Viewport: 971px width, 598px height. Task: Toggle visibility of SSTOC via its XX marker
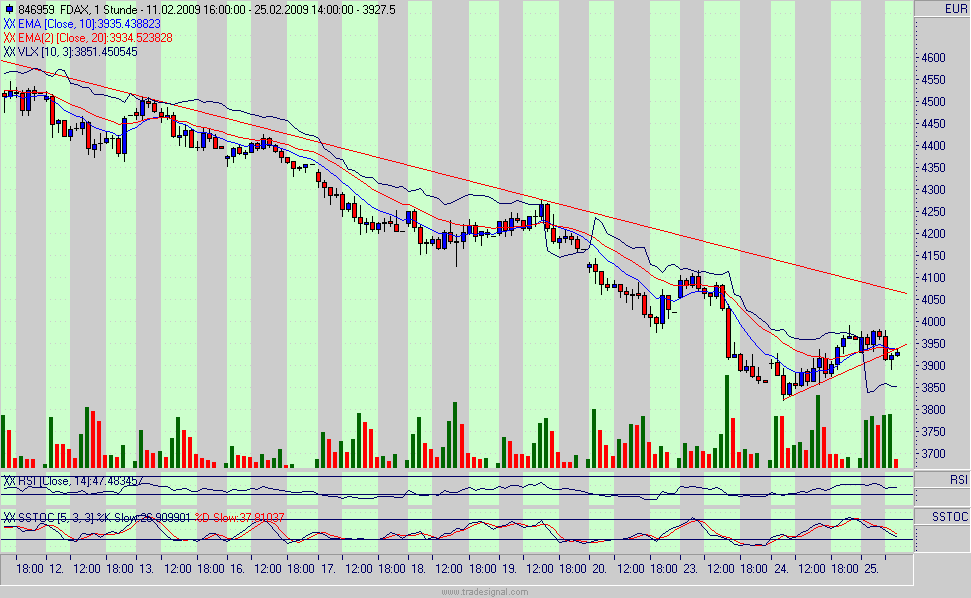[10, 516]
